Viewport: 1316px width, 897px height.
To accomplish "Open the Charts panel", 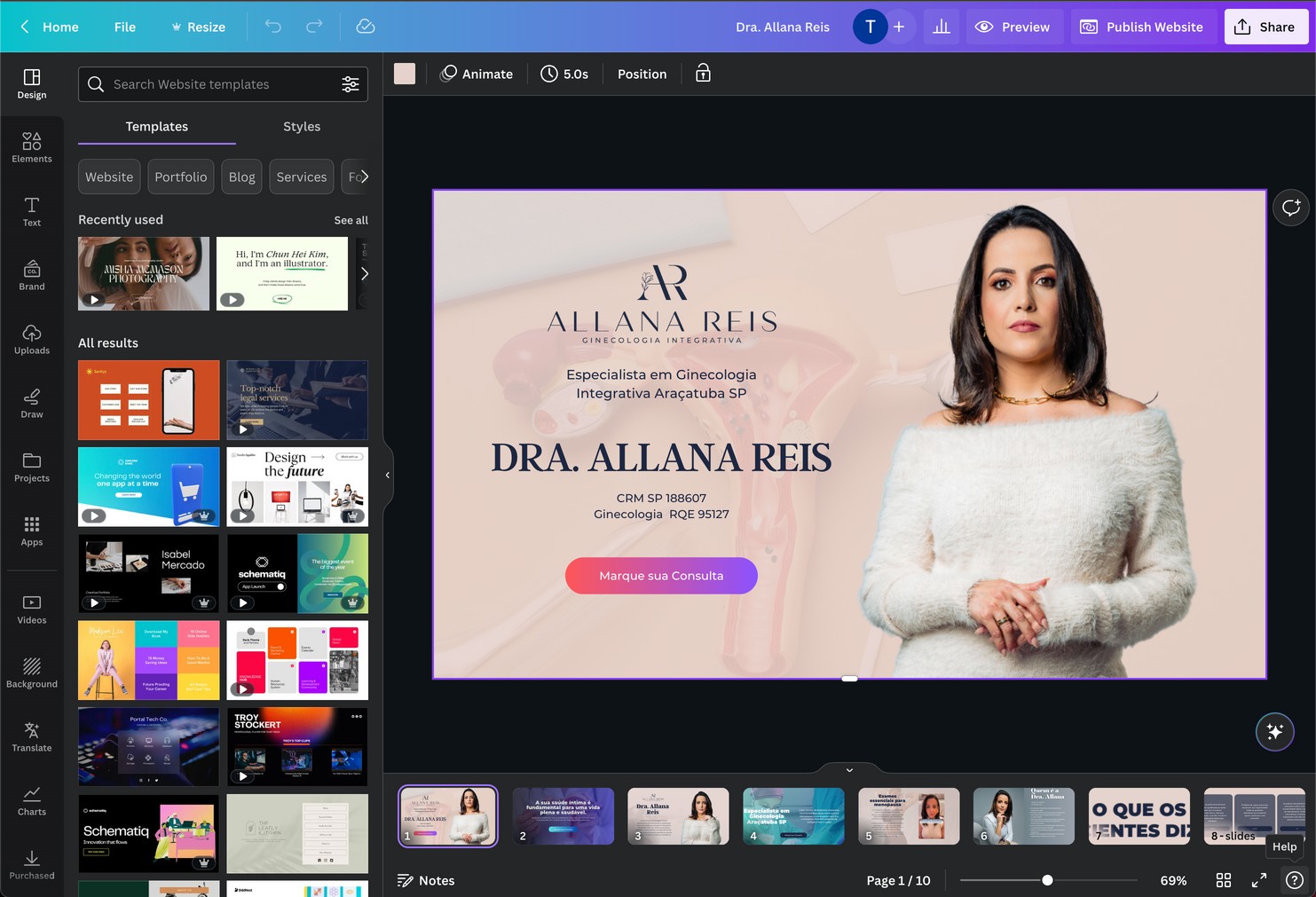I will pyautogui.click(x=32, y=798).
